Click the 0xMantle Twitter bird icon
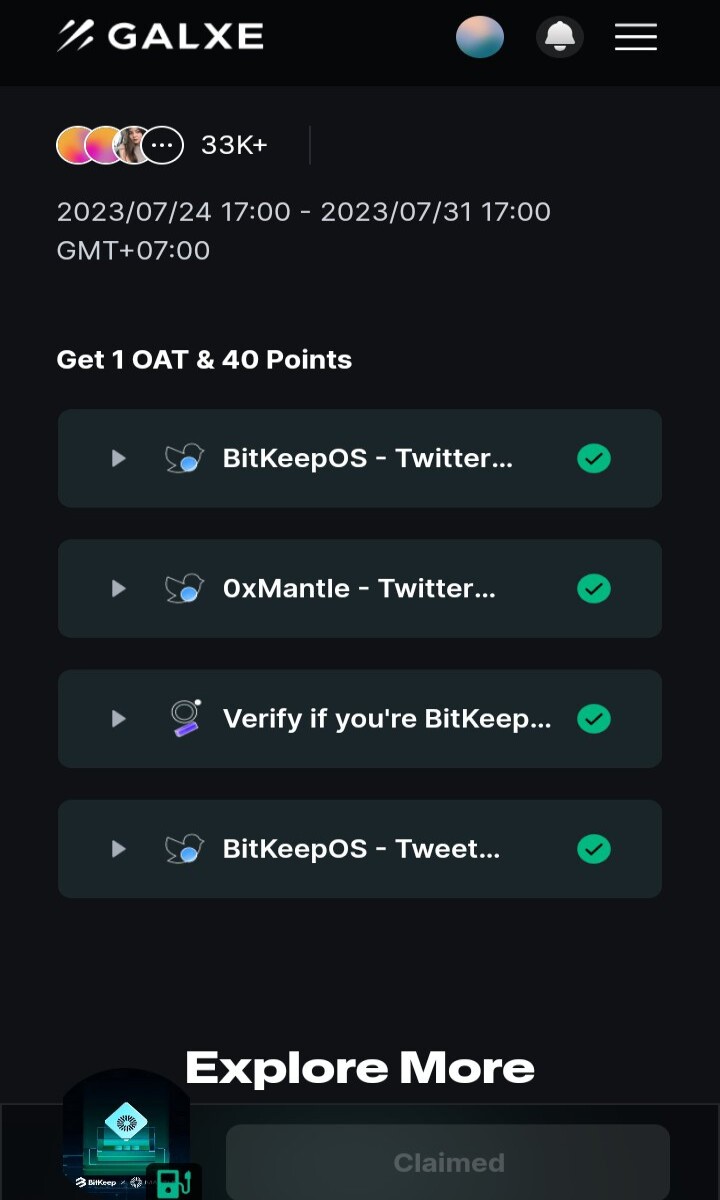 pos(184,588)
